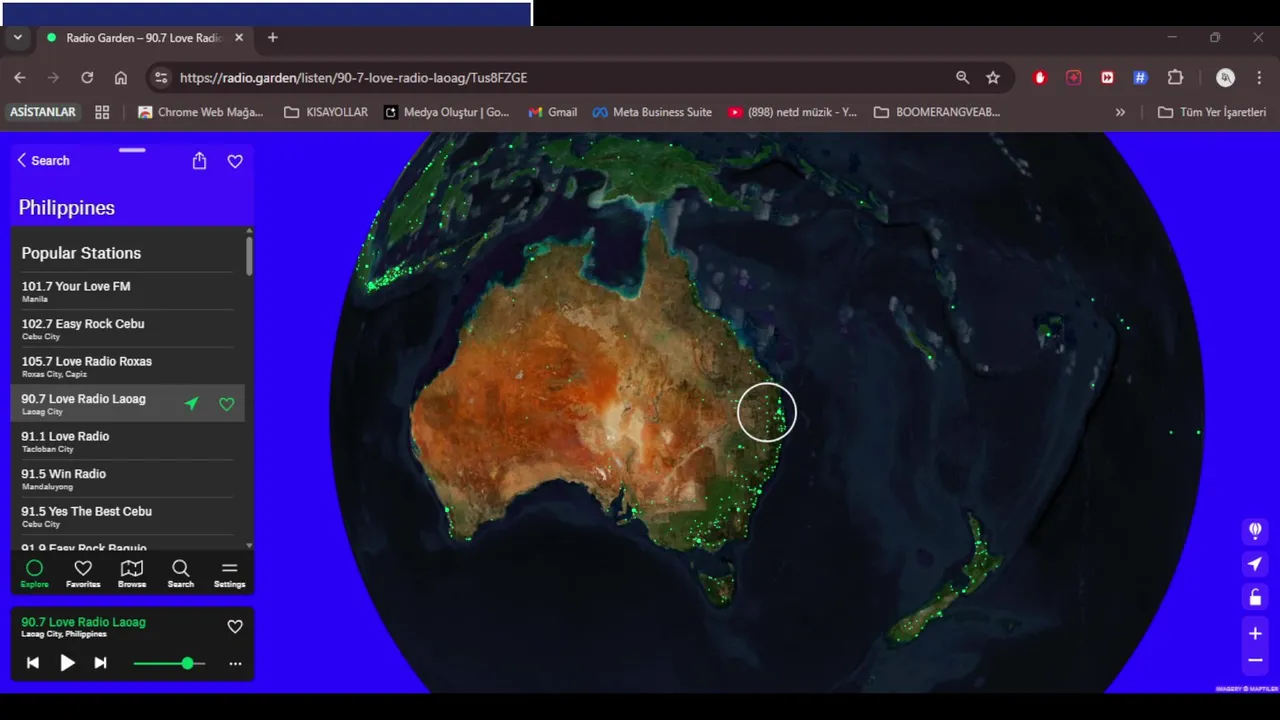Image resolution: width=1280 pixels, height=720 pixels.
Task: Select 91.5 Win Radio Mandaluyong
Action: click(x=127, y=479)
